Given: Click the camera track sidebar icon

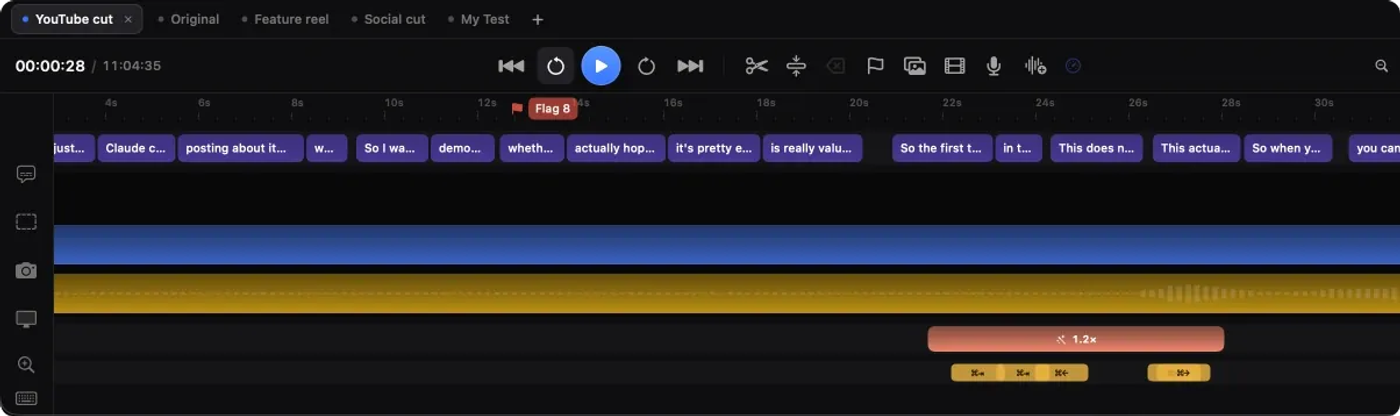Looking at the screenshot, I should click(26, 270).
